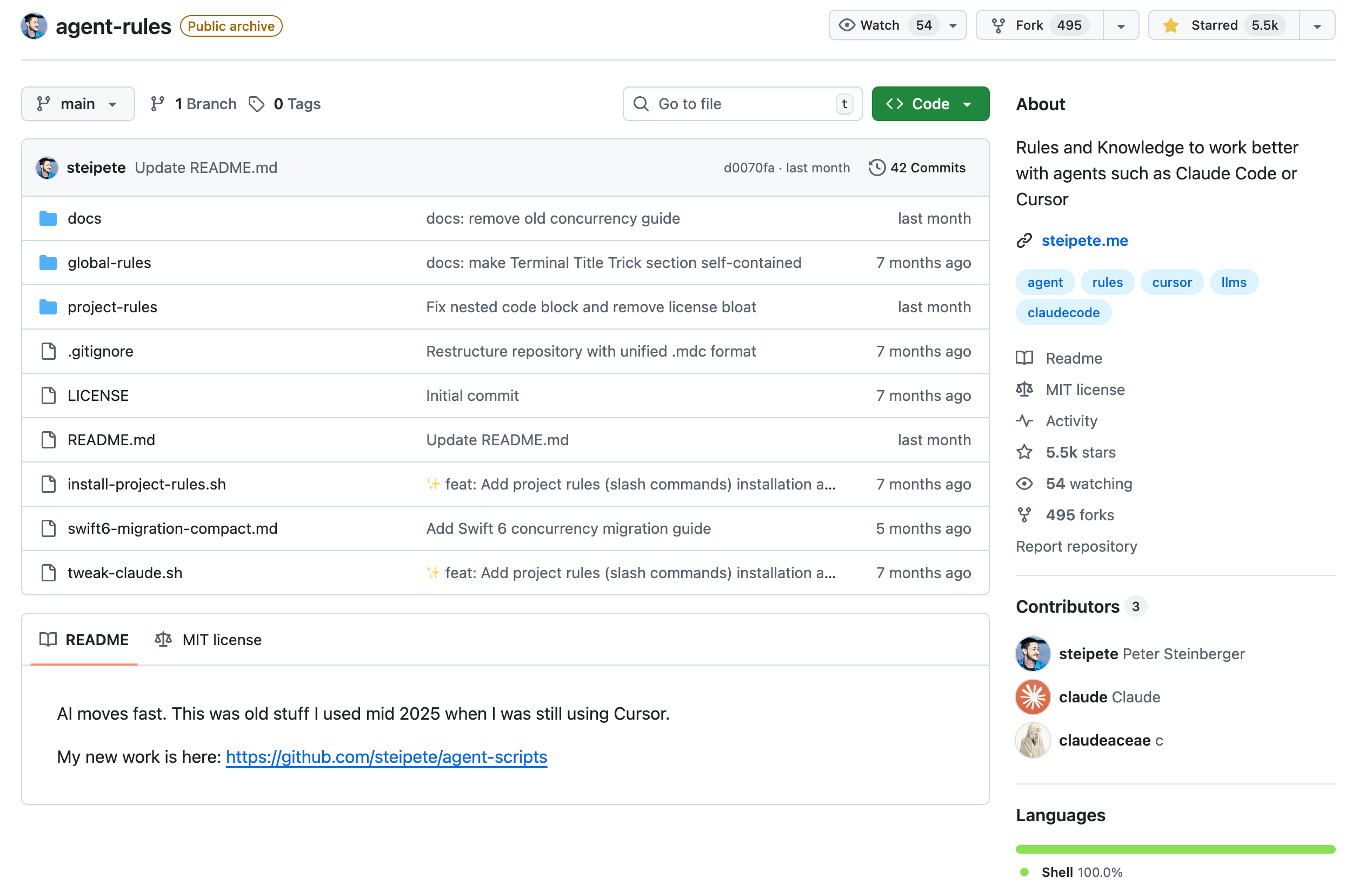Open the main branch dropdown

[78, 104]
